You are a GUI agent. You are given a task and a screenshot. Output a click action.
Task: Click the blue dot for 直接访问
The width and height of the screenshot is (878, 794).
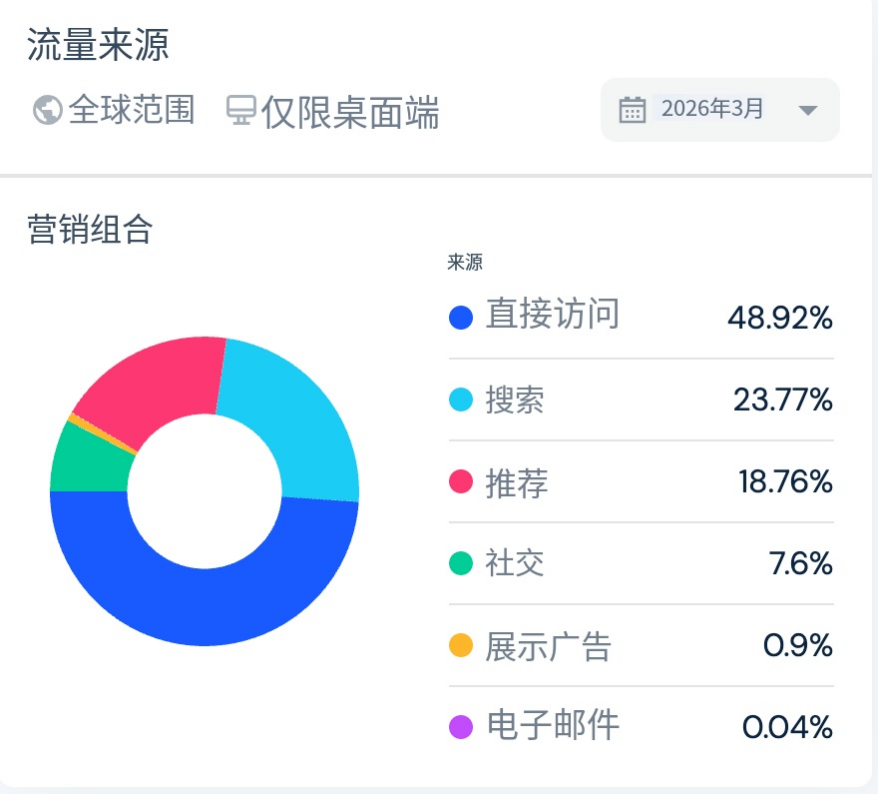pyautogui.click(x=461, y=317)
